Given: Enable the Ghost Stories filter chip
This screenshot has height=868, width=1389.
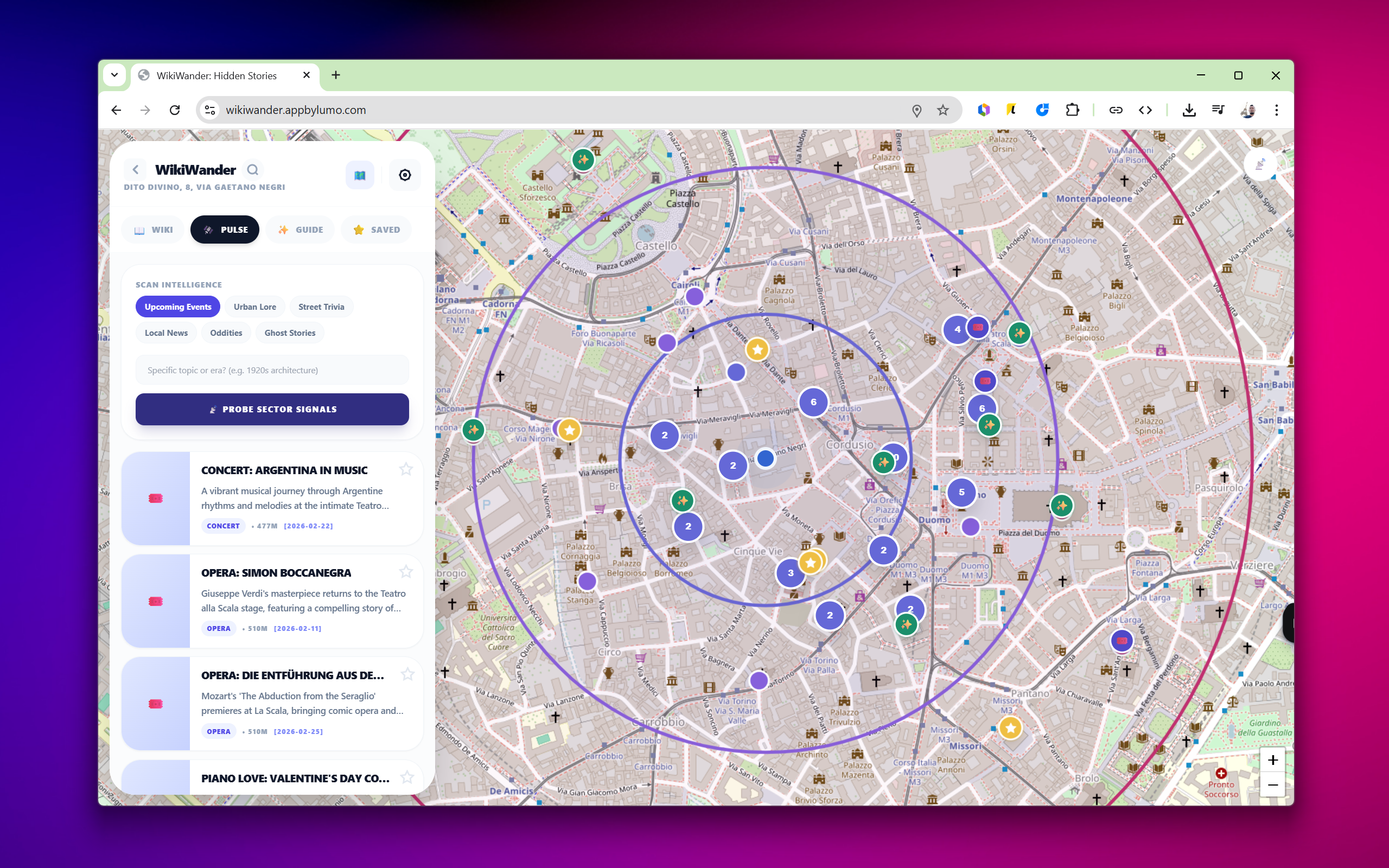Looking at the screenshot, I should coord(290,333).
